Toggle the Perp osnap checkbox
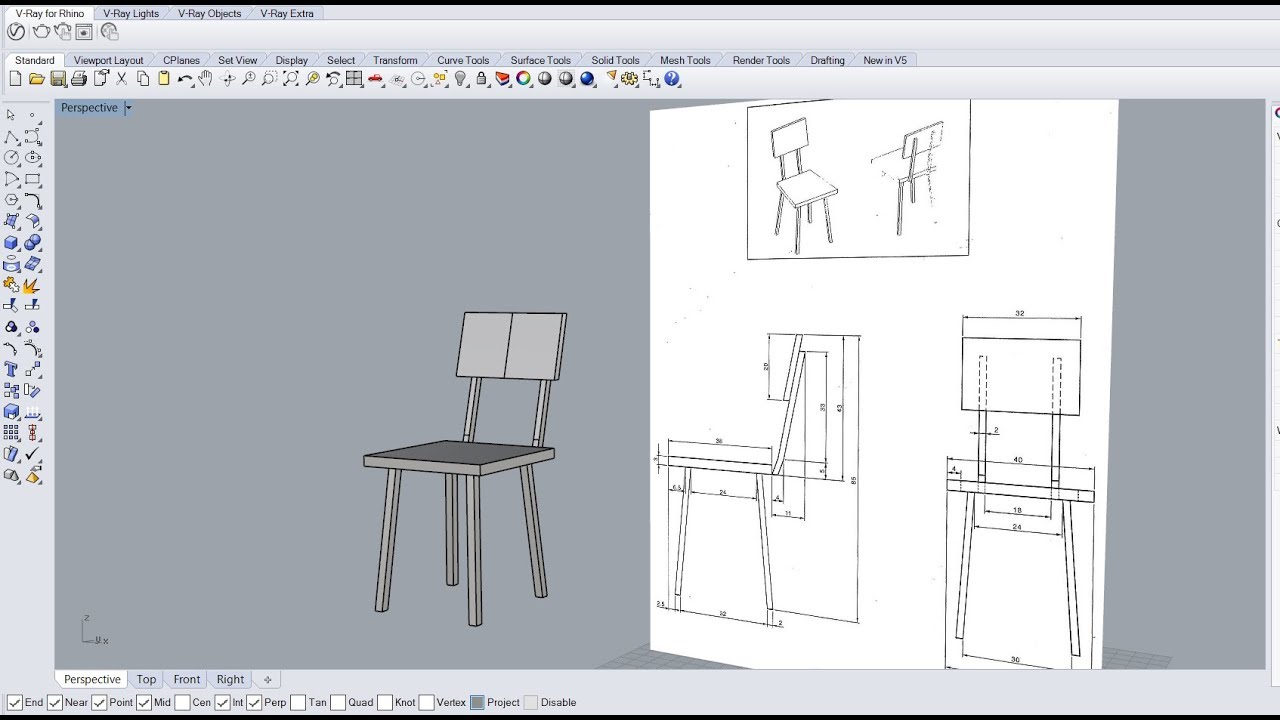 (x=254, y=702)
